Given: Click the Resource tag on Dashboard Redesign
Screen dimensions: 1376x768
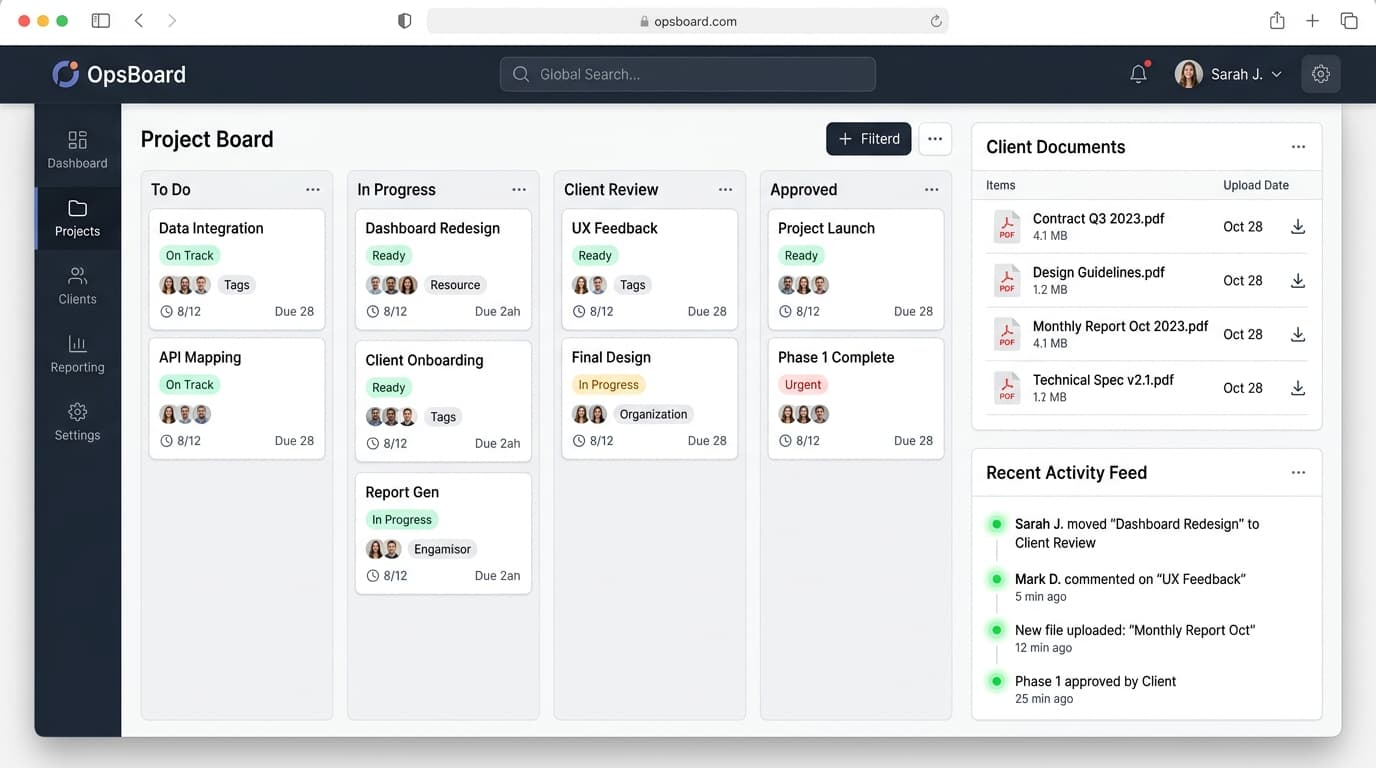Looking at the screenshot, I should coord(455,285).
